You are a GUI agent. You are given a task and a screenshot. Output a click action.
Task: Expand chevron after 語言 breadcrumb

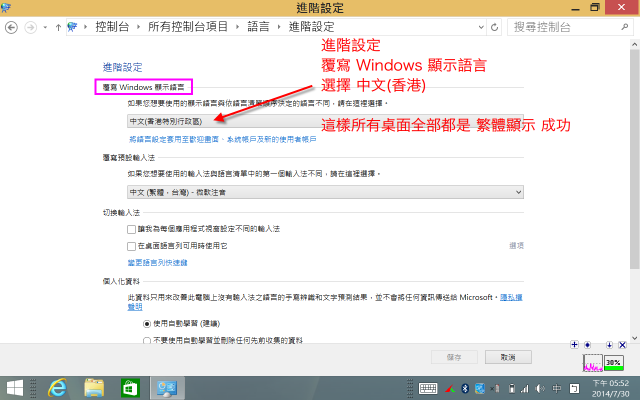coord(279,27)
